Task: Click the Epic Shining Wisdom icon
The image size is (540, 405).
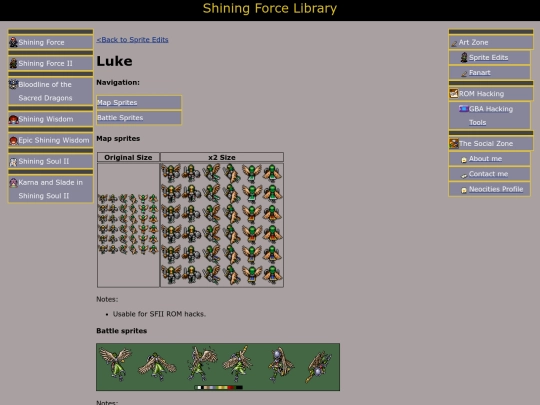Action: (x=13, y=140)
